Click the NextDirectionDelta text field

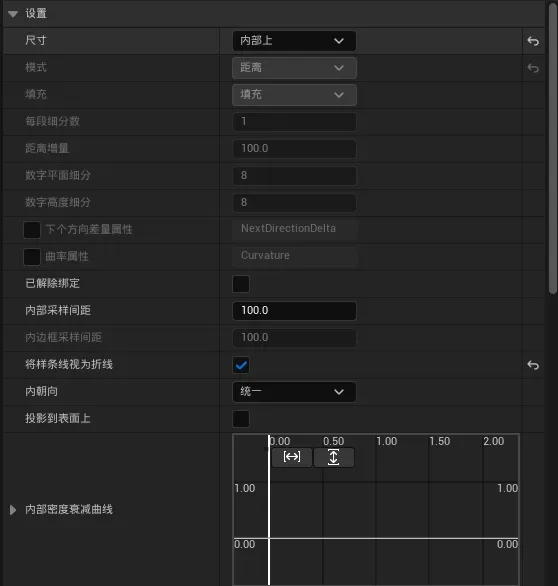pos(294,229)
